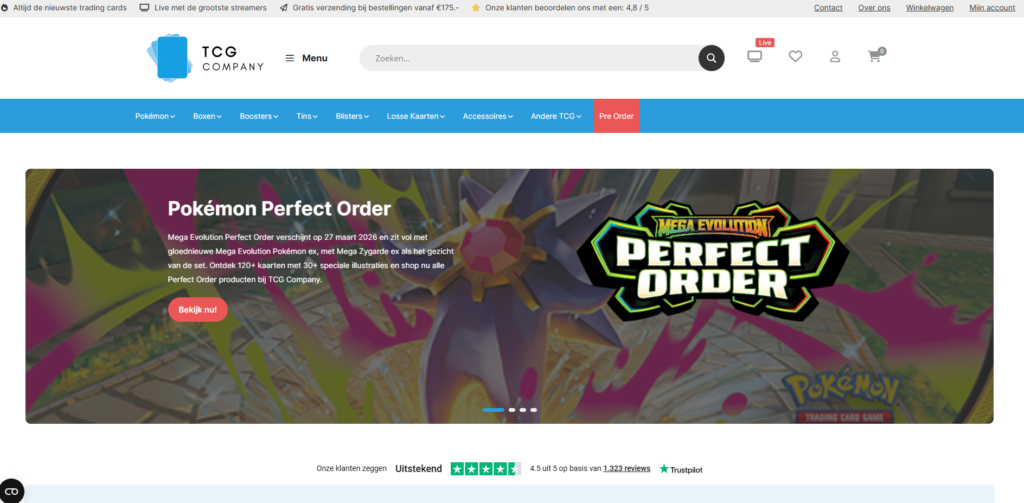
Task: Expand the Accessoires dropdown menu
Action: tap(488, 116)
